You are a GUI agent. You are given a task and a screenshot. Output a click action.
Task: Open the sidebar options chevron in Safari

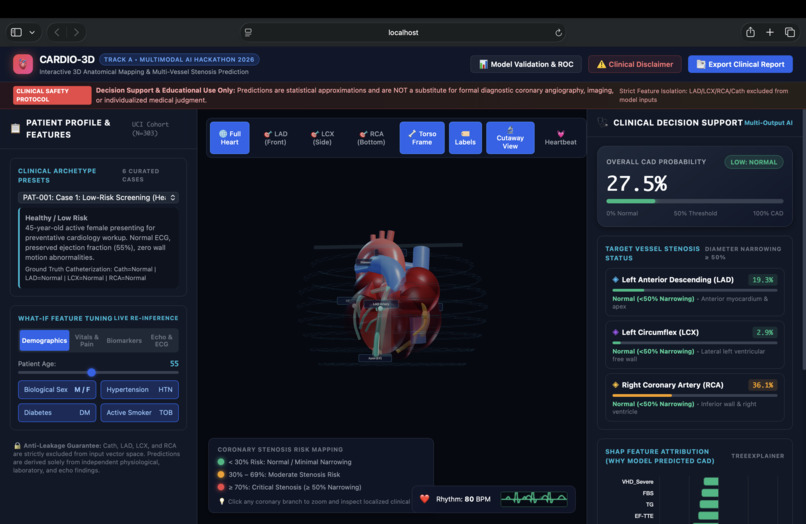[32, 32]
